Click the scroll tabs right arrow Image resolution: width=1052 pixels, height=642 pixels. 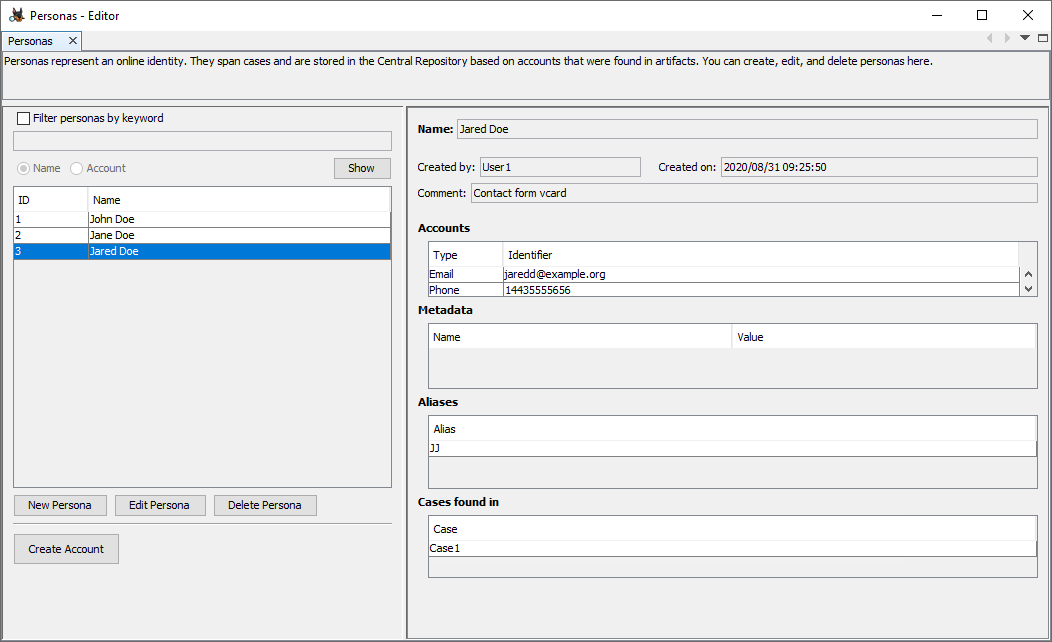(x=1007, y=38)
